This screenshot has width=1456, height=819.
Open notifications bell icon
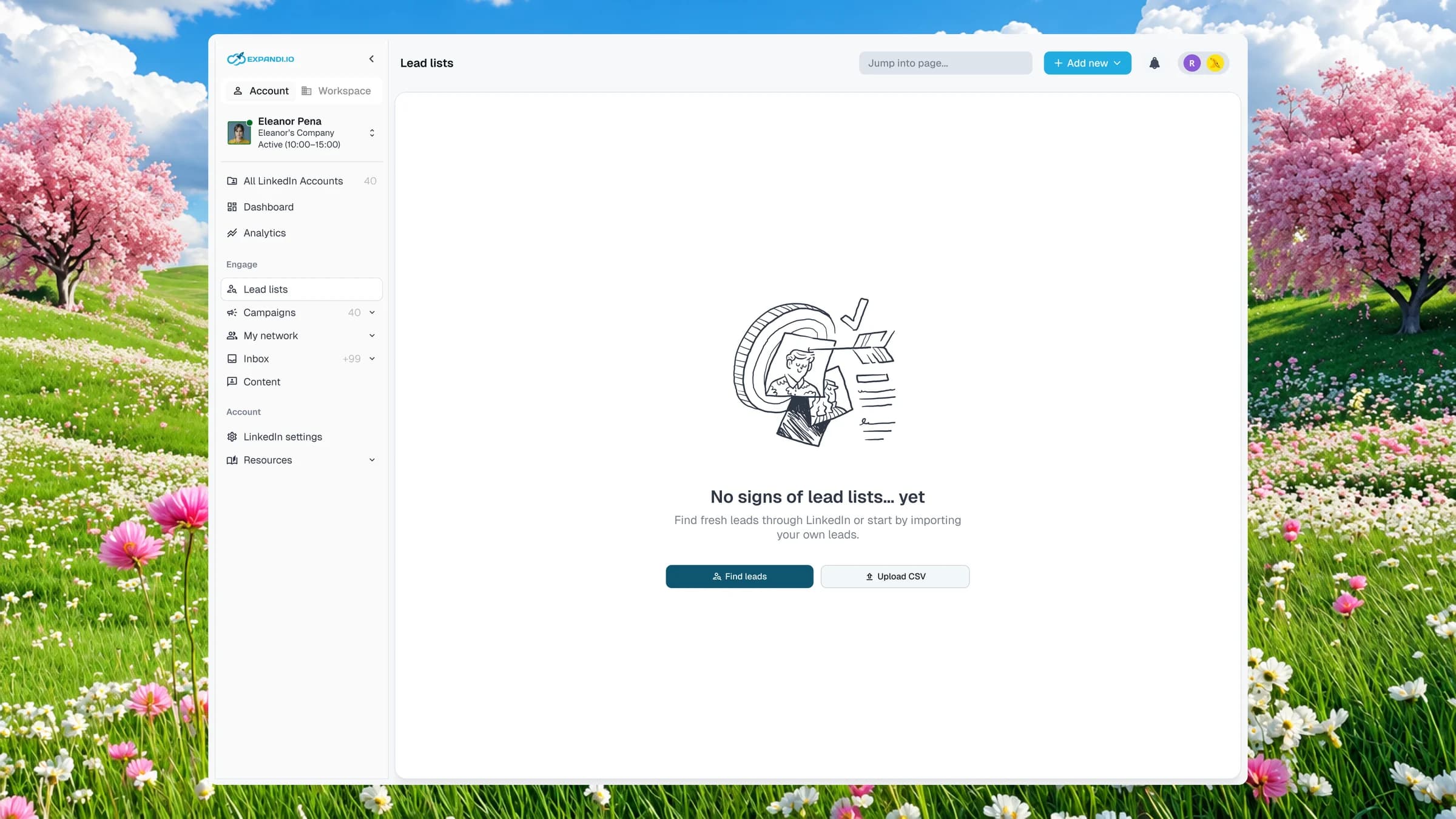click(1154, 63)
